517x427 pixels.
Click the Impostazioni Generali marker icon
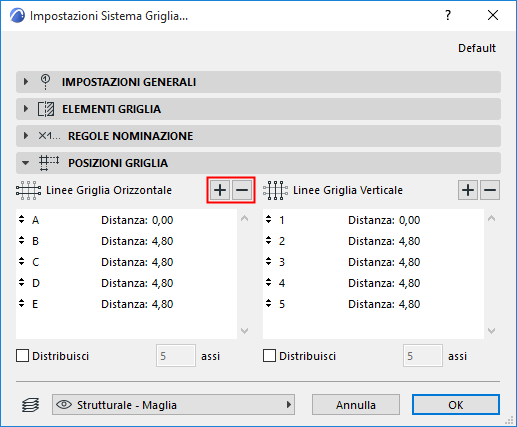(x=45, y=82)
